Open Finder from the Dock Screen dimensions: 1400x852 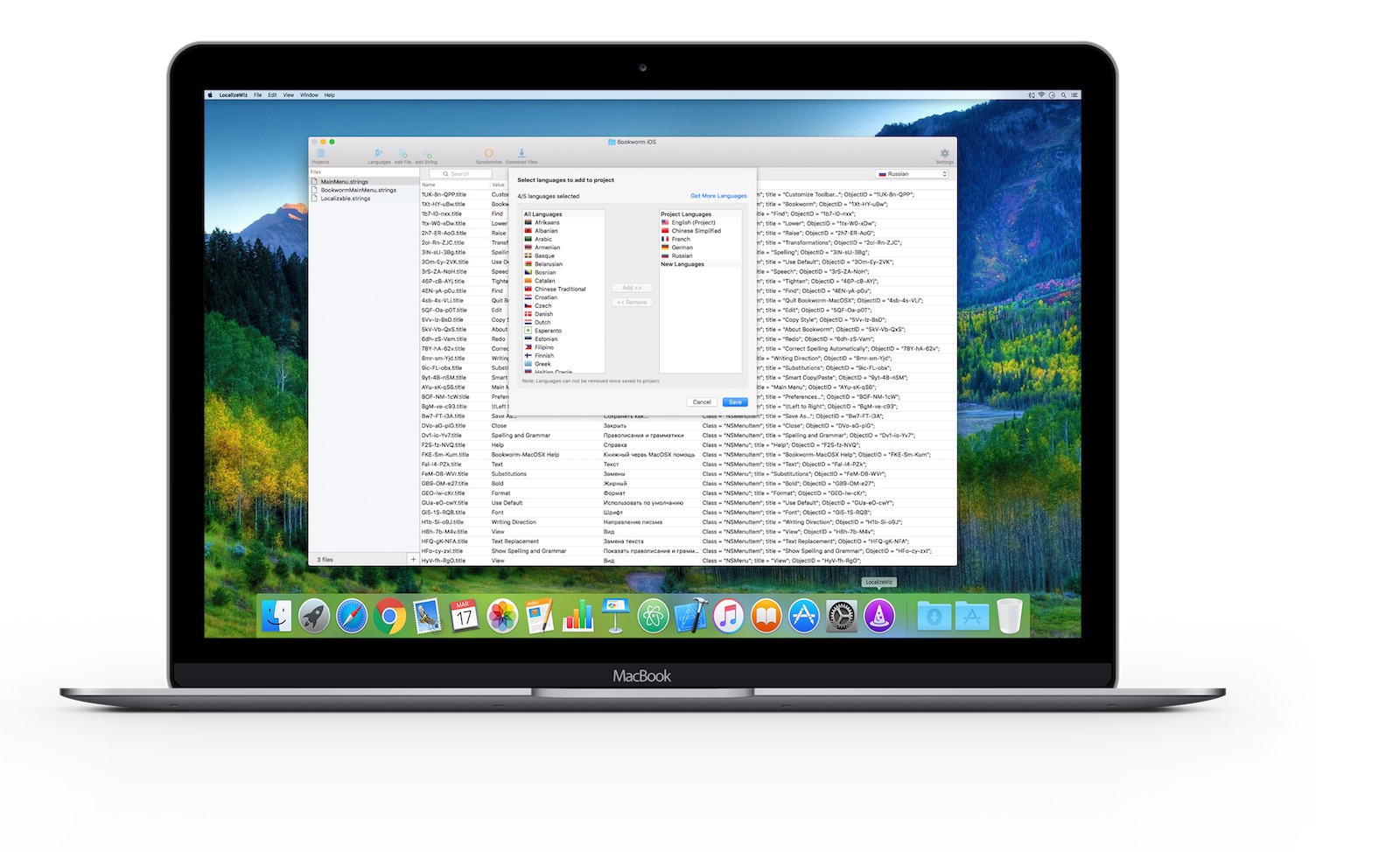tap(276, 617)
